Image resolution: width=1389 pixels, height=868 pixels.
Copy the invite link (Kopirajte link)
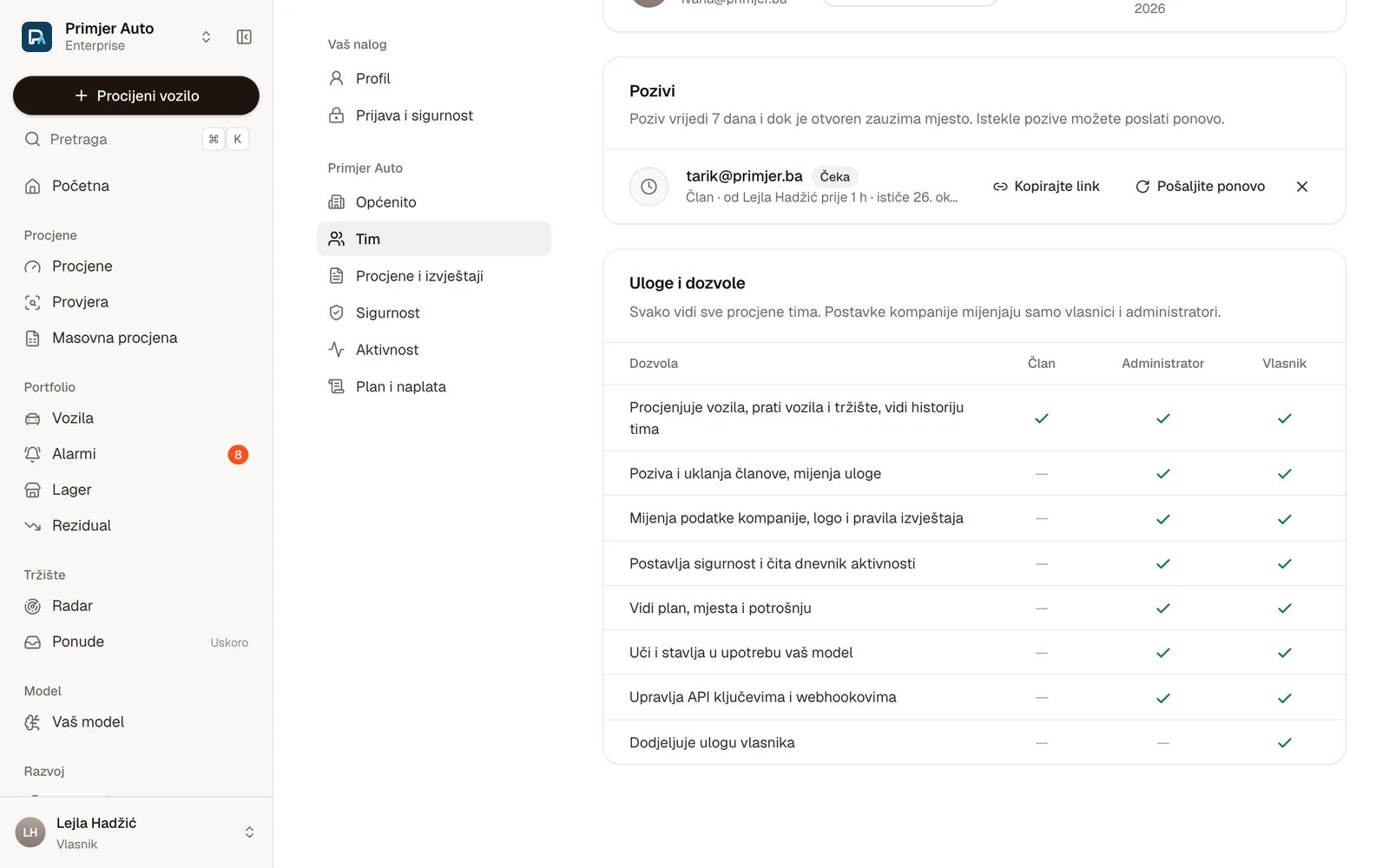coord(1046,187)
